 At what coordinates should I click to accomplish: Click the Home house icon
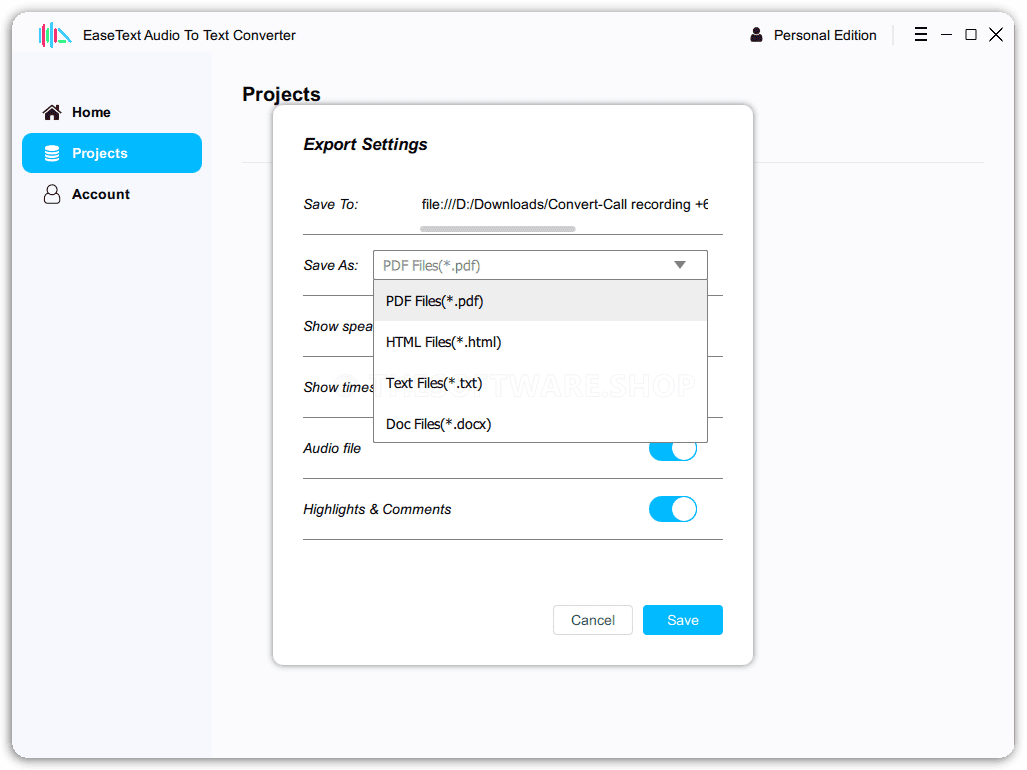point(52,113)
